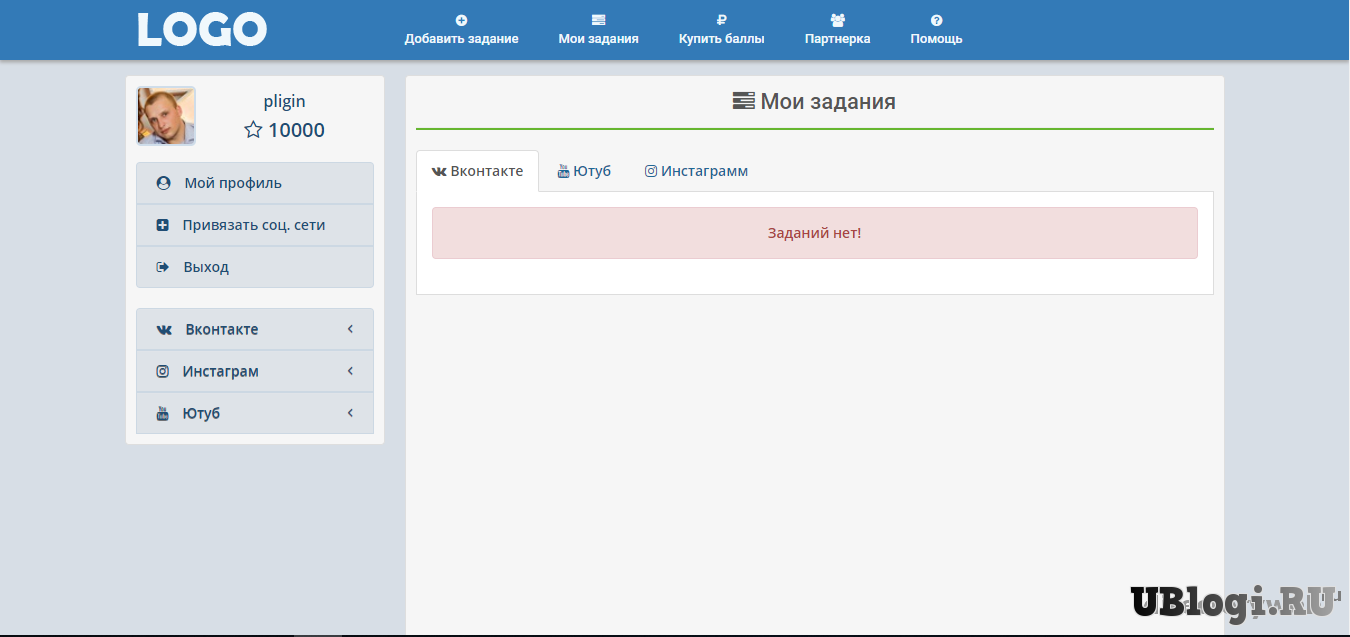
Task: Open Привязать соц. сети link
Action: point(253,225)
